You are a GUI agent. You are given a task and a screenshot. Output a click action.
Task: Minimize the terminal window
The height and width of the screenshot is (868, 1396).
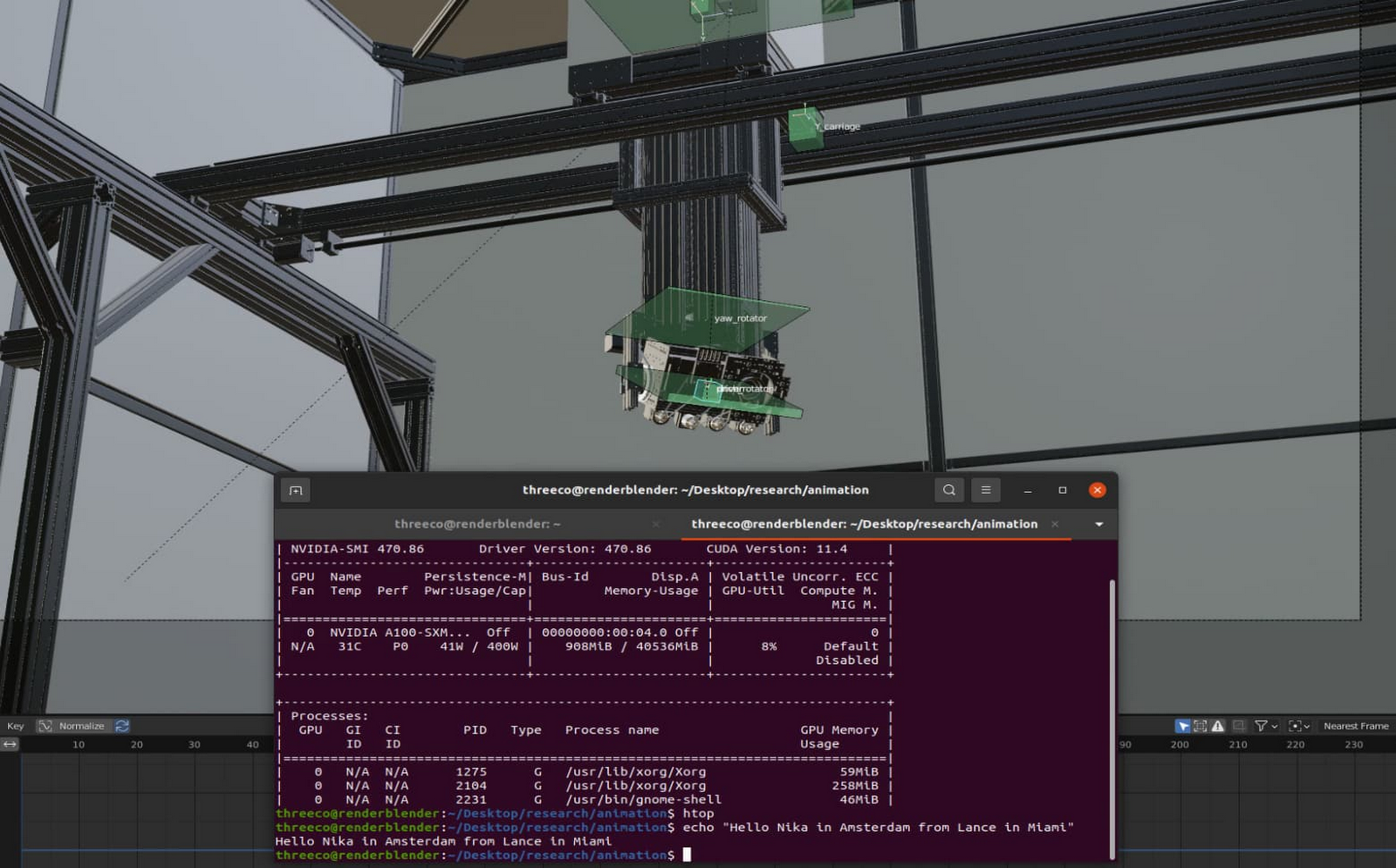[1028, 490]
